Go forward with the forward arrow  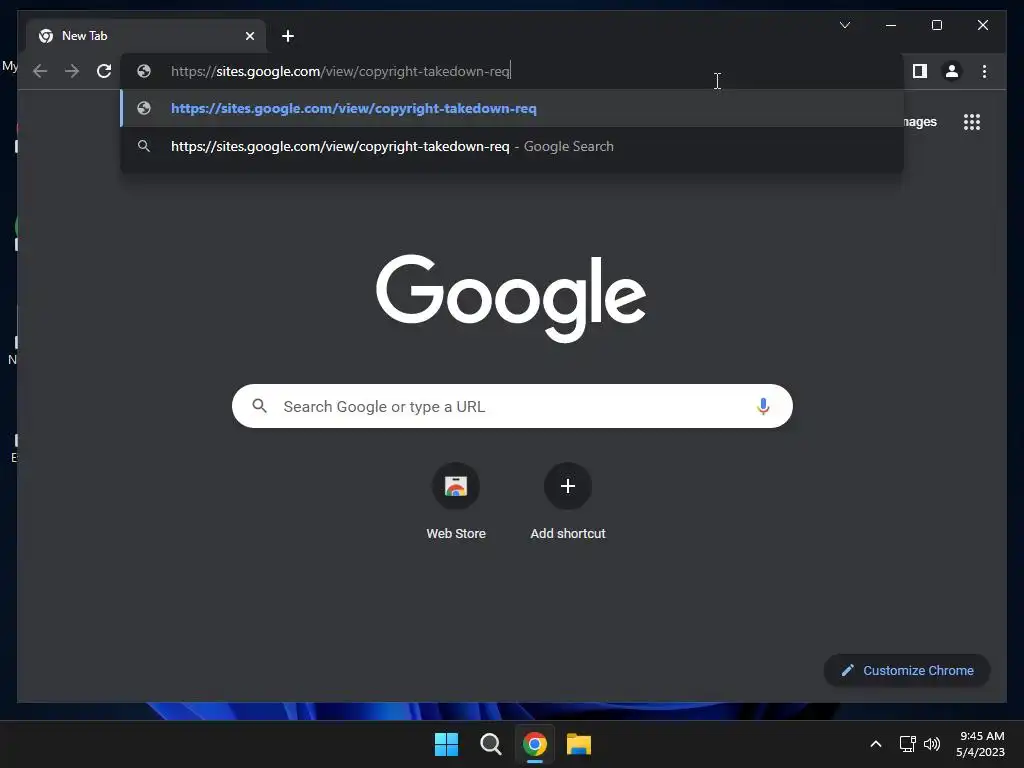(72, 71)
